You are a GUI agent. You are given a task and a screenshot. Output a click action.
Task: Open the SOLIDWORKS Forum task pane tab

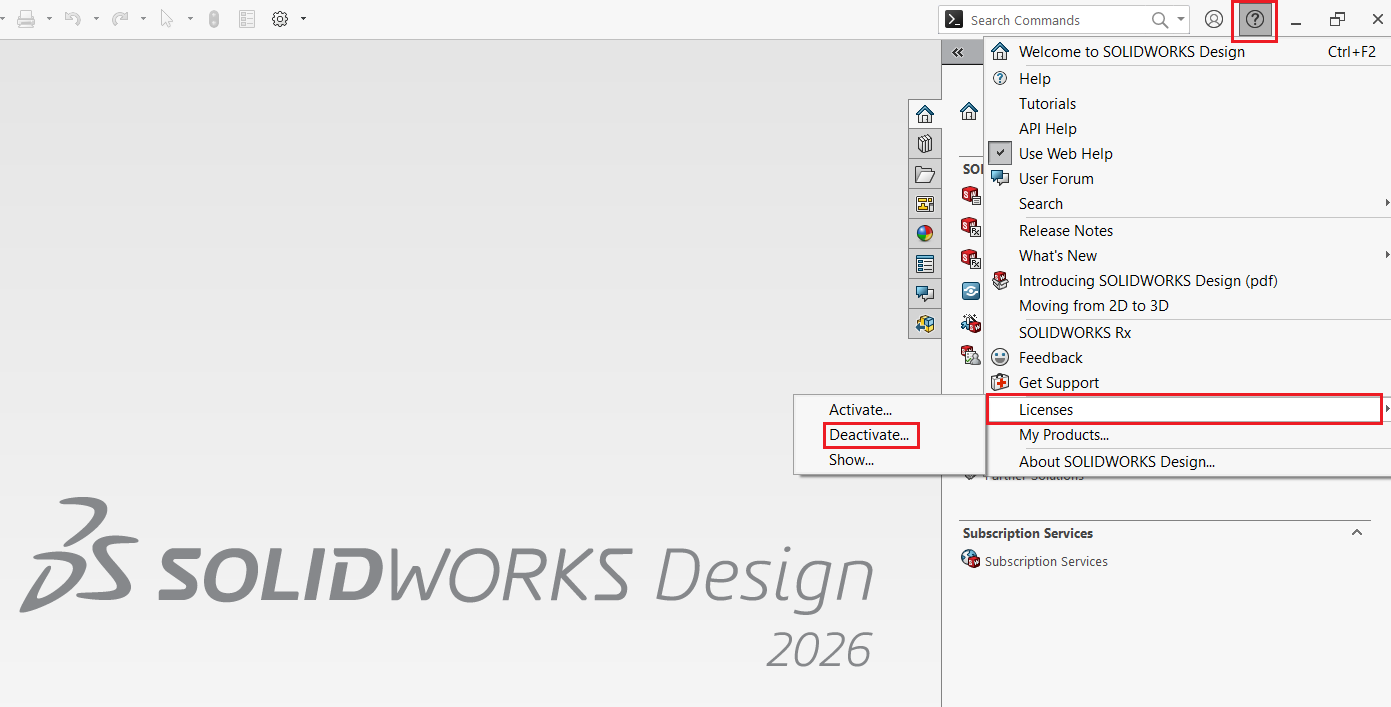point(925,294)
